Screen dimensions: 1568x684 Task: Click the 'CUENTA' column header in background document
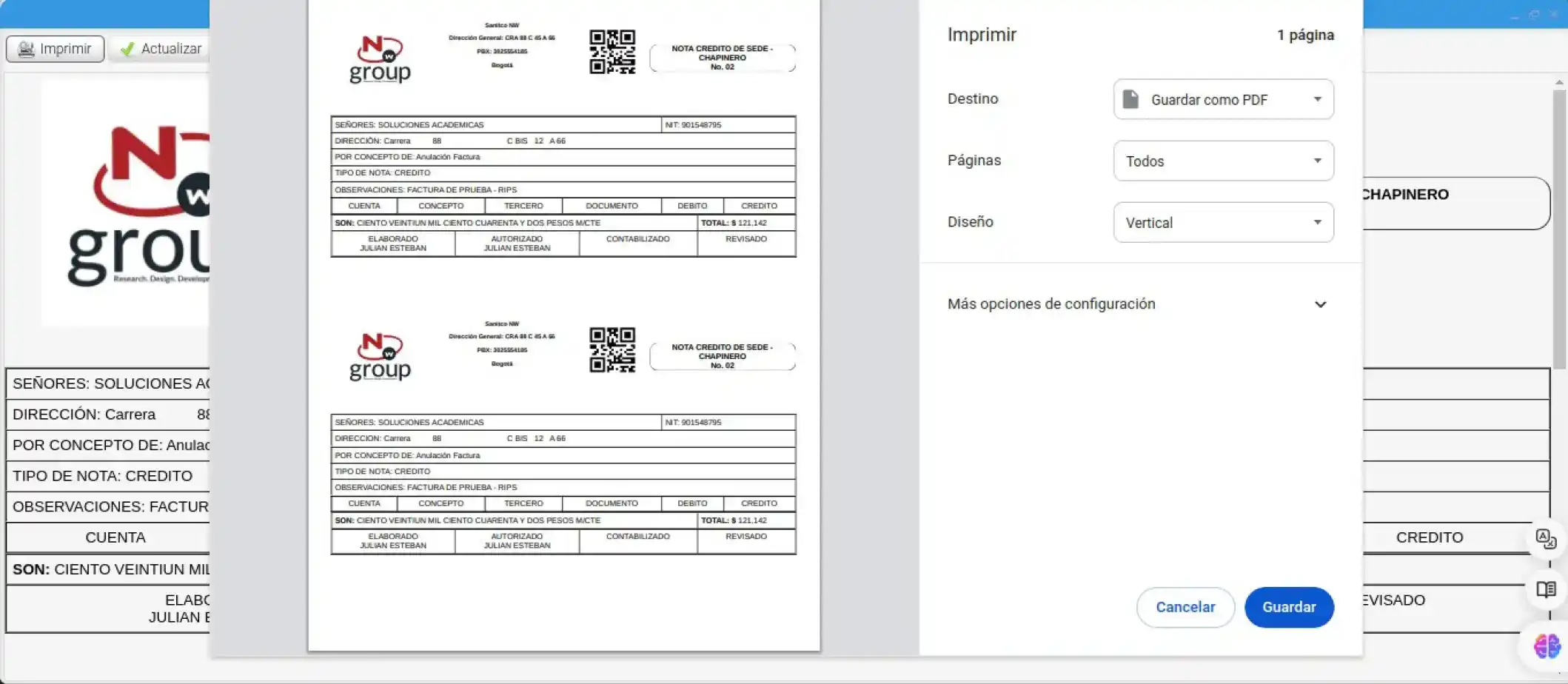(x=115, y=537)
